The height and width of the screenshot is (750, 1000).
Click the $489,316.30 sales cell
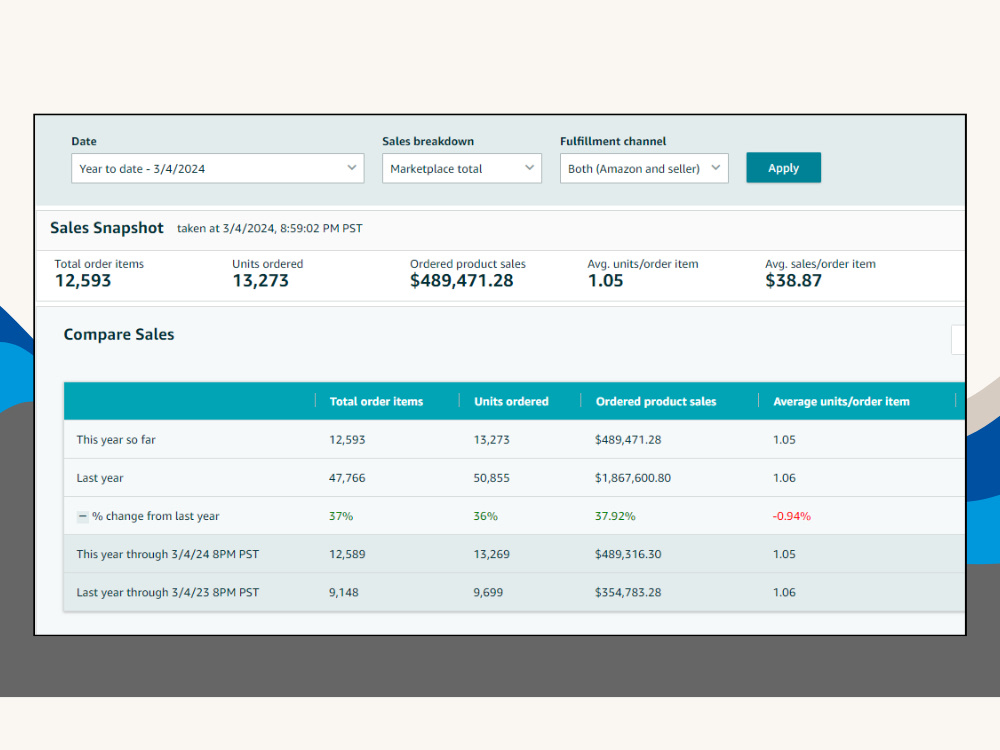click(628, 554)
